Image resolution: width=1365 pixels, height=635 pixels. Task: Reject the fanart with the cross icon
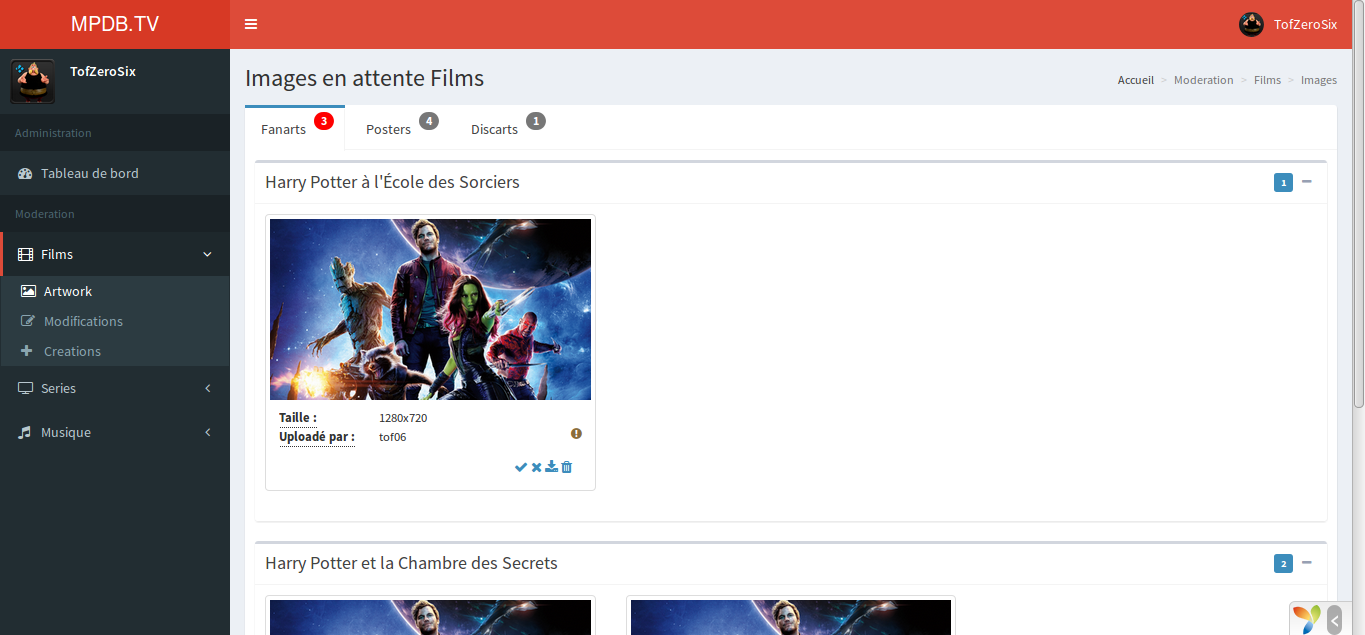tap(536, 467)
